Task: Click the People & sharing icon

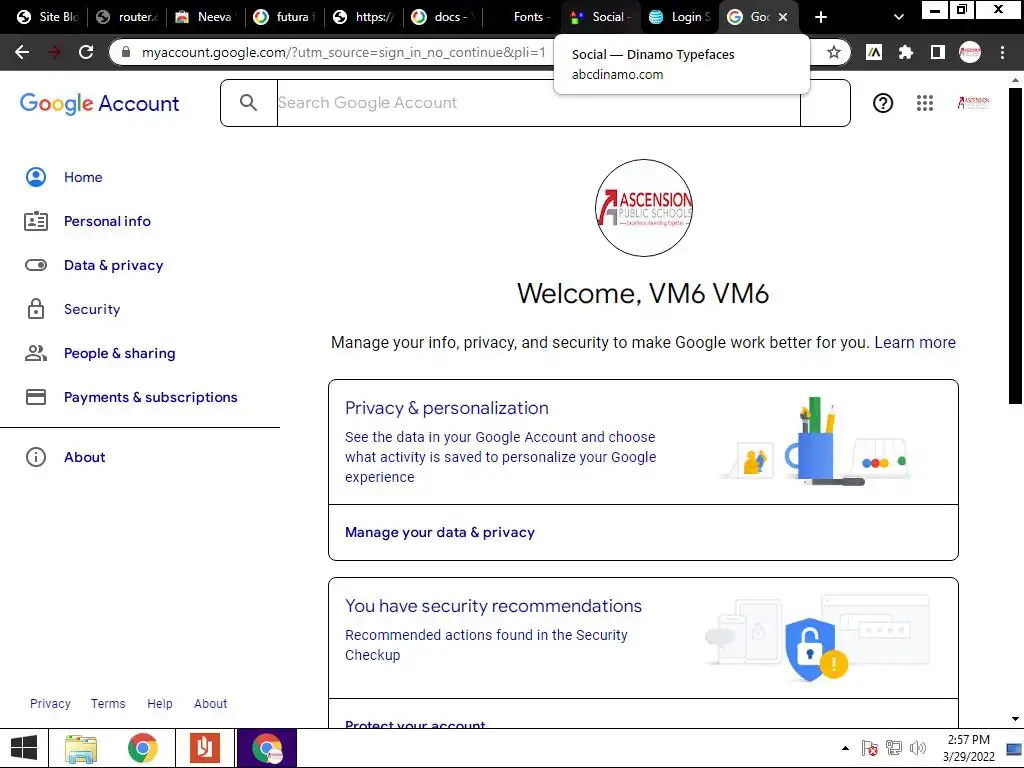Action: click(x=36, y=353)
